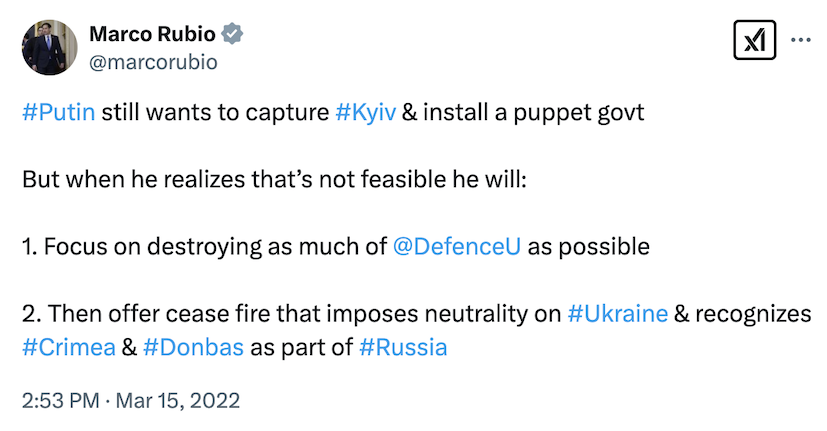The height and width of the screenshot is (431, 827).
Task: Open Marco Rubio's profile avatar
Action: (x=47, y=46)
